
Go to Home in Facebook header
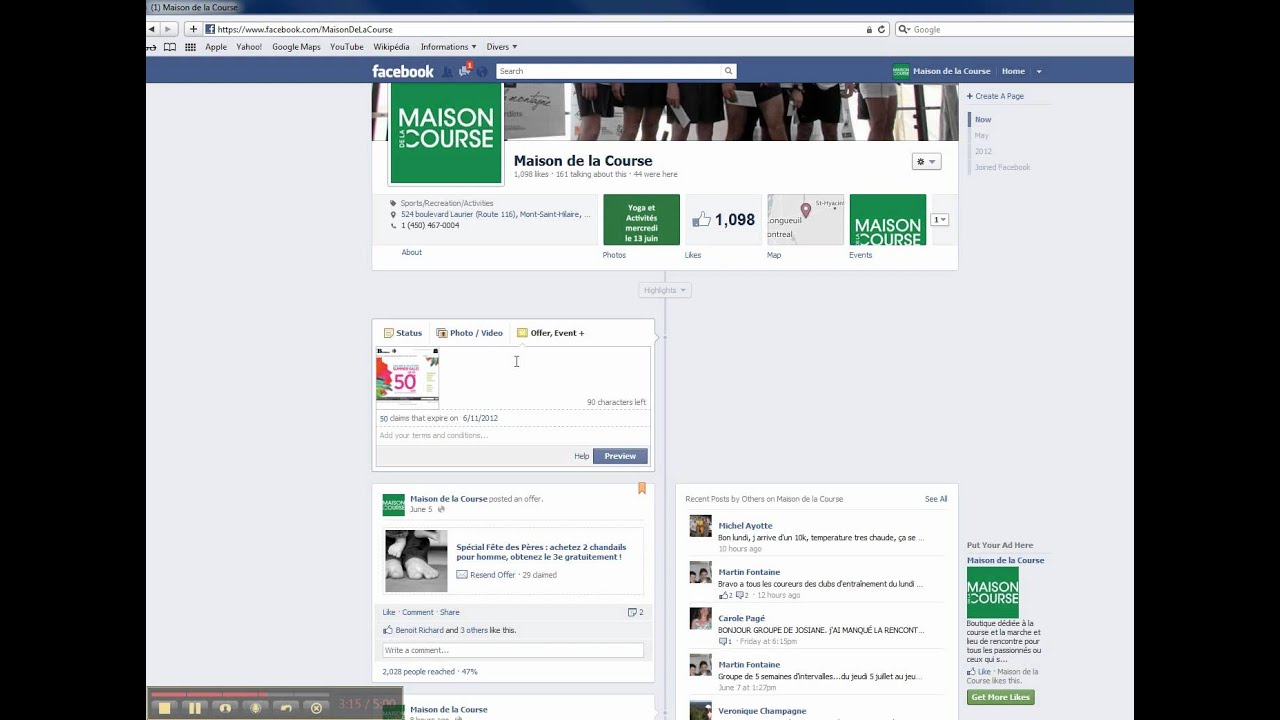[x=1013, y=71]
